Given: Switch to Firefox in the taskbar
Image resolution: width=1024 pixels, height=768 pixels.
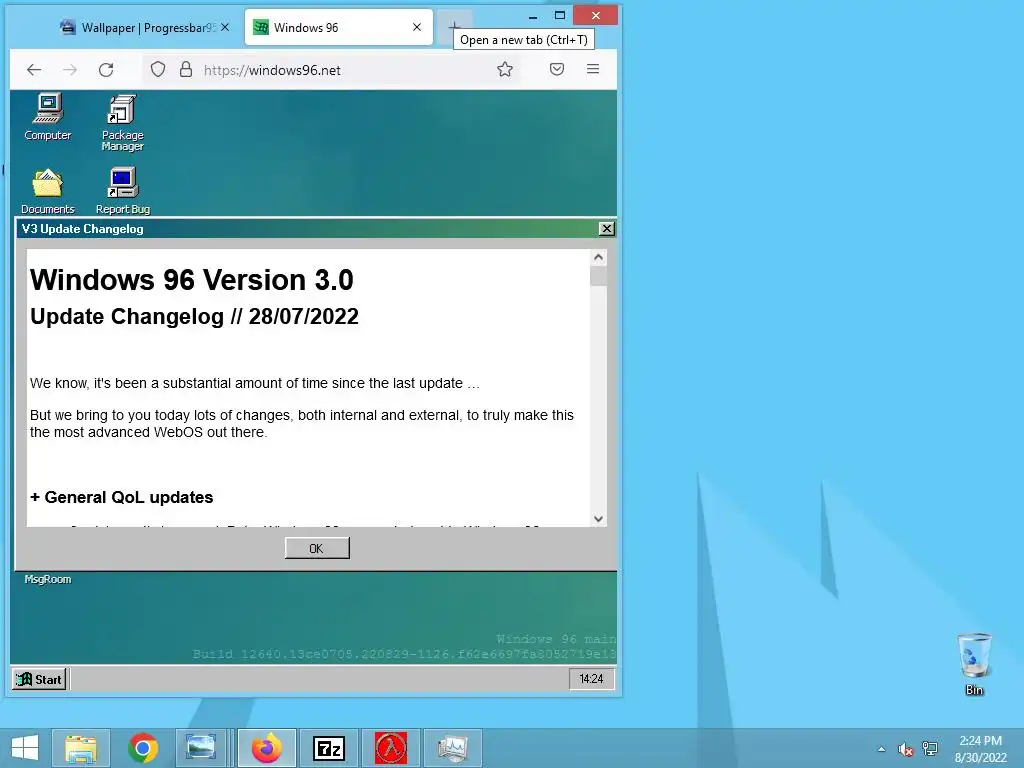Looking at the screenshot, I should pos(267,748).
